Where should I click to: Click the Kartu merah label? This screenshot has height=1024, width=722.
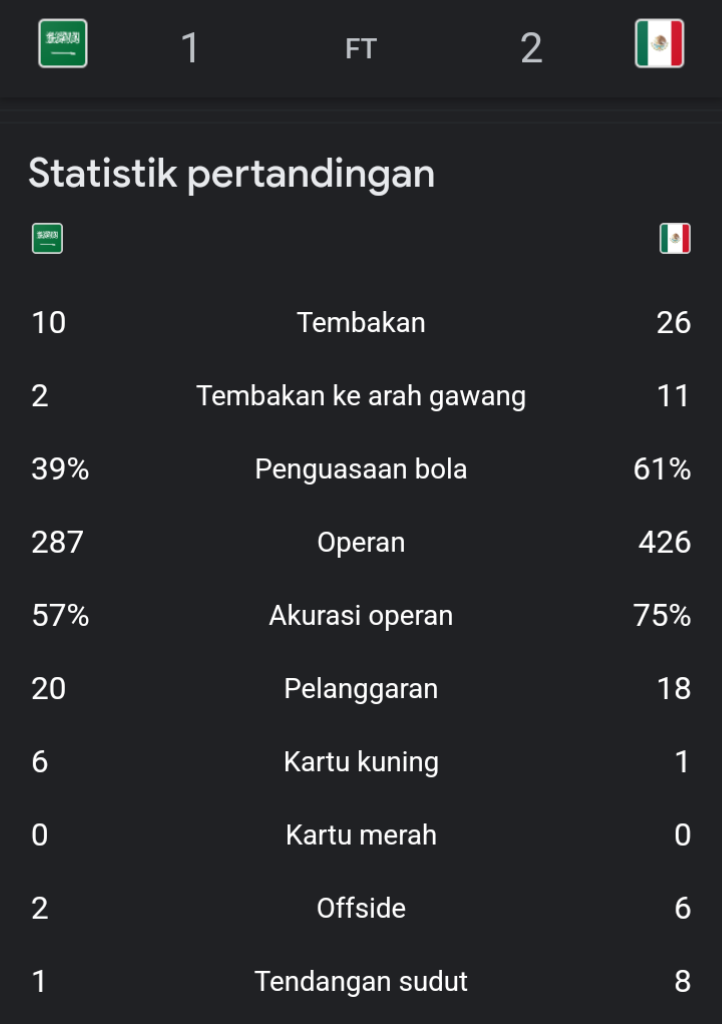coord(361,835)
